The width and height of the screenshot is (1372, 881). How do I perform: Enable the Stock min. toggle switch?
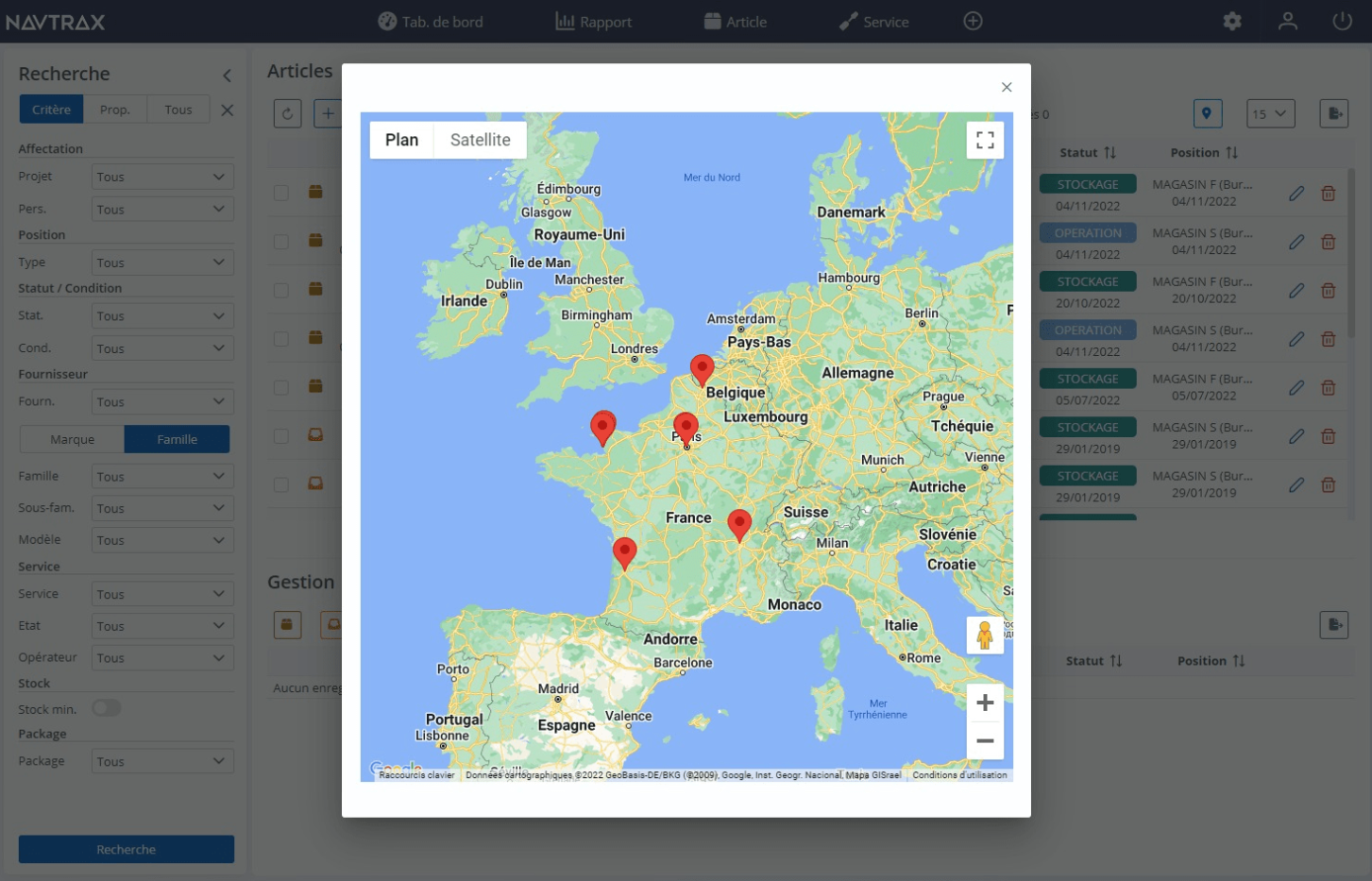tap(107, 707)
